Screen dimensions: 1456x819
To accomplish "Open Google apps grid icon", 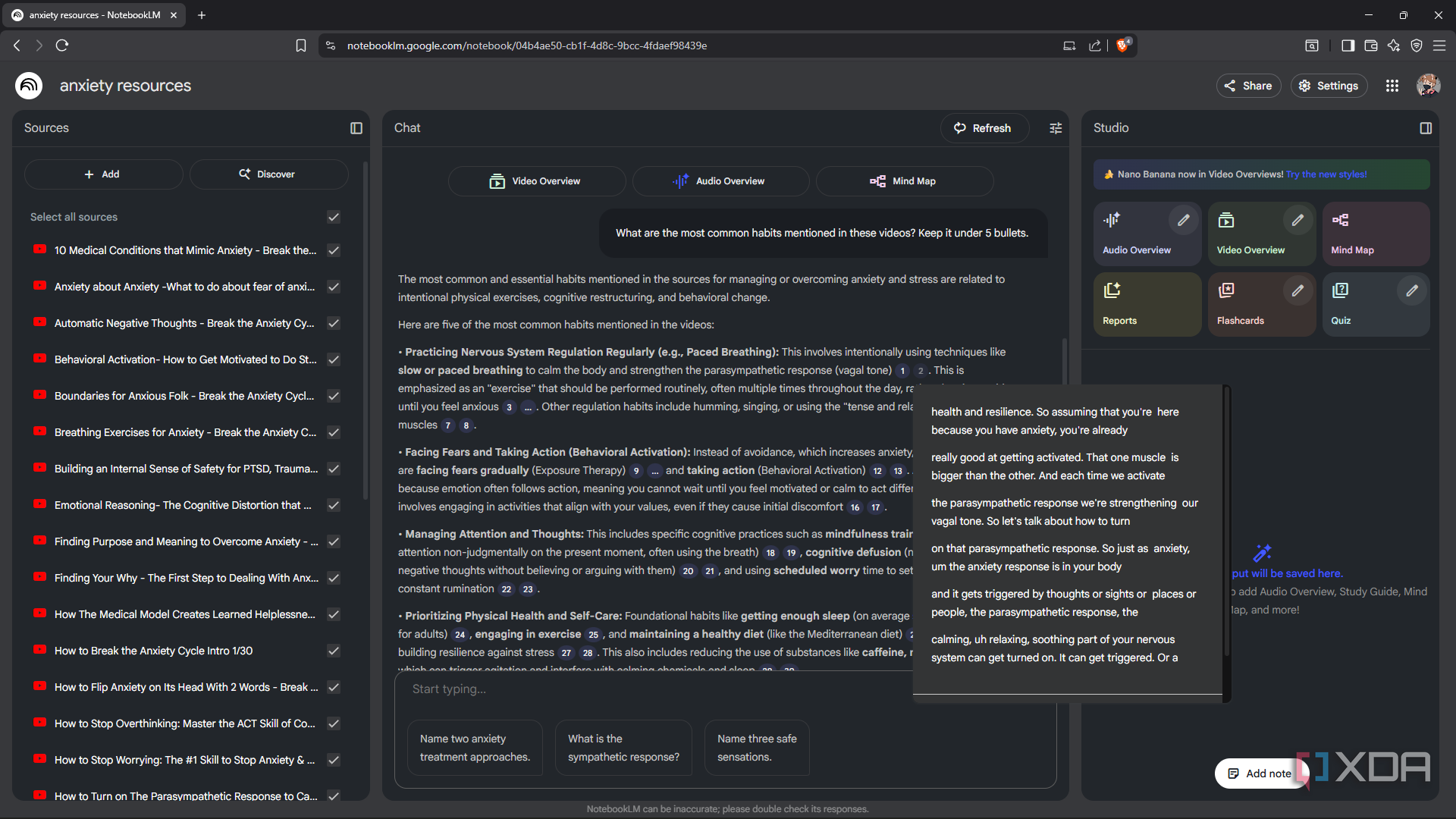I will point(1392,86).
